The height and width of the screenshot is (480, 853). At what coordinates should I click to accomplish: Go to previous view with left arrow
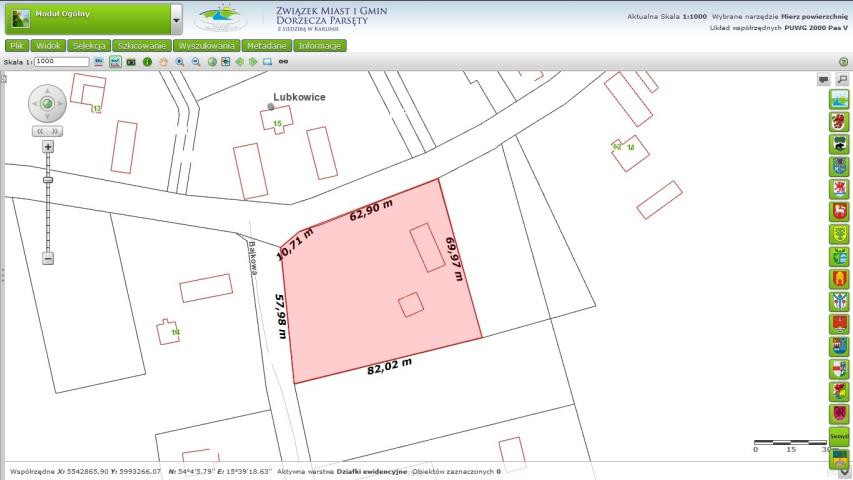239,62
